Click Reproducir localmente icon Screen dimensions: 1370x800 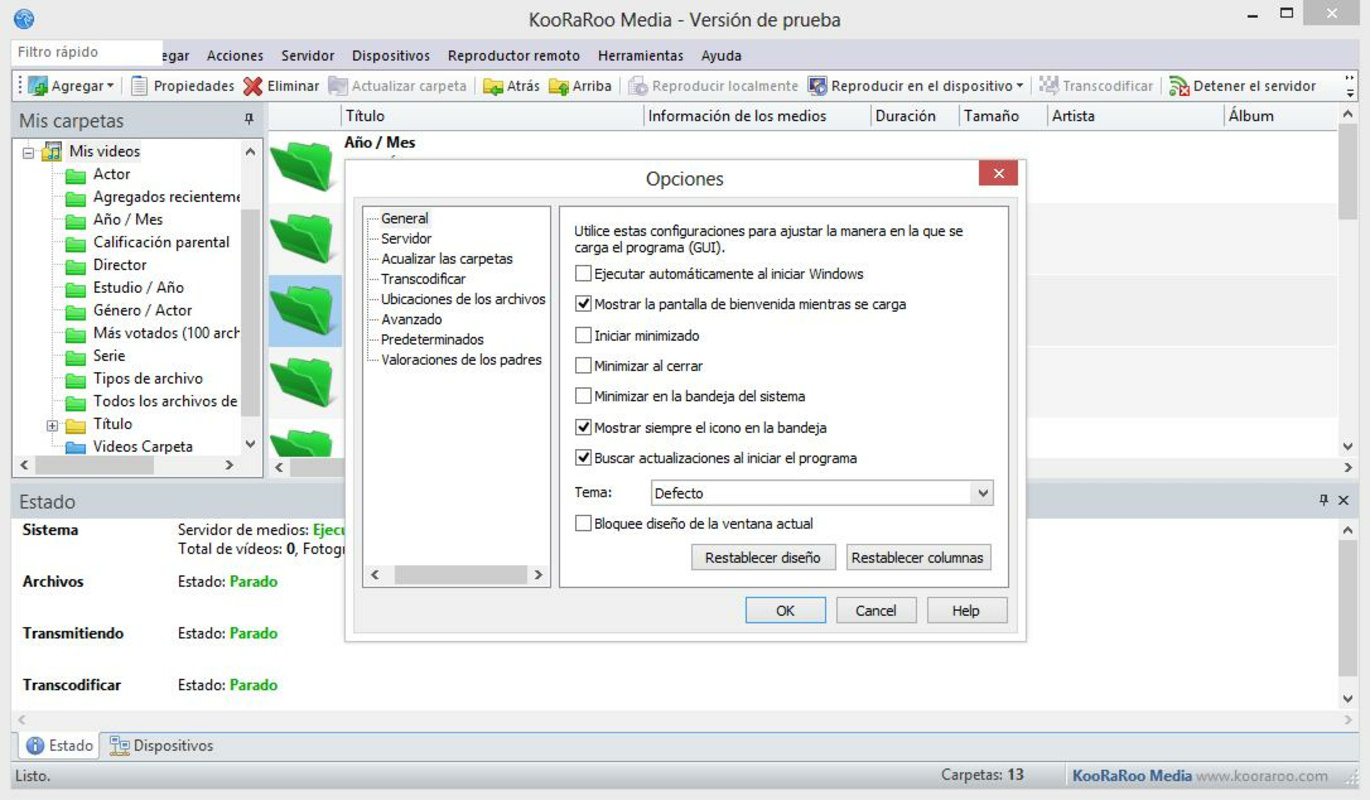click(638, 86)
